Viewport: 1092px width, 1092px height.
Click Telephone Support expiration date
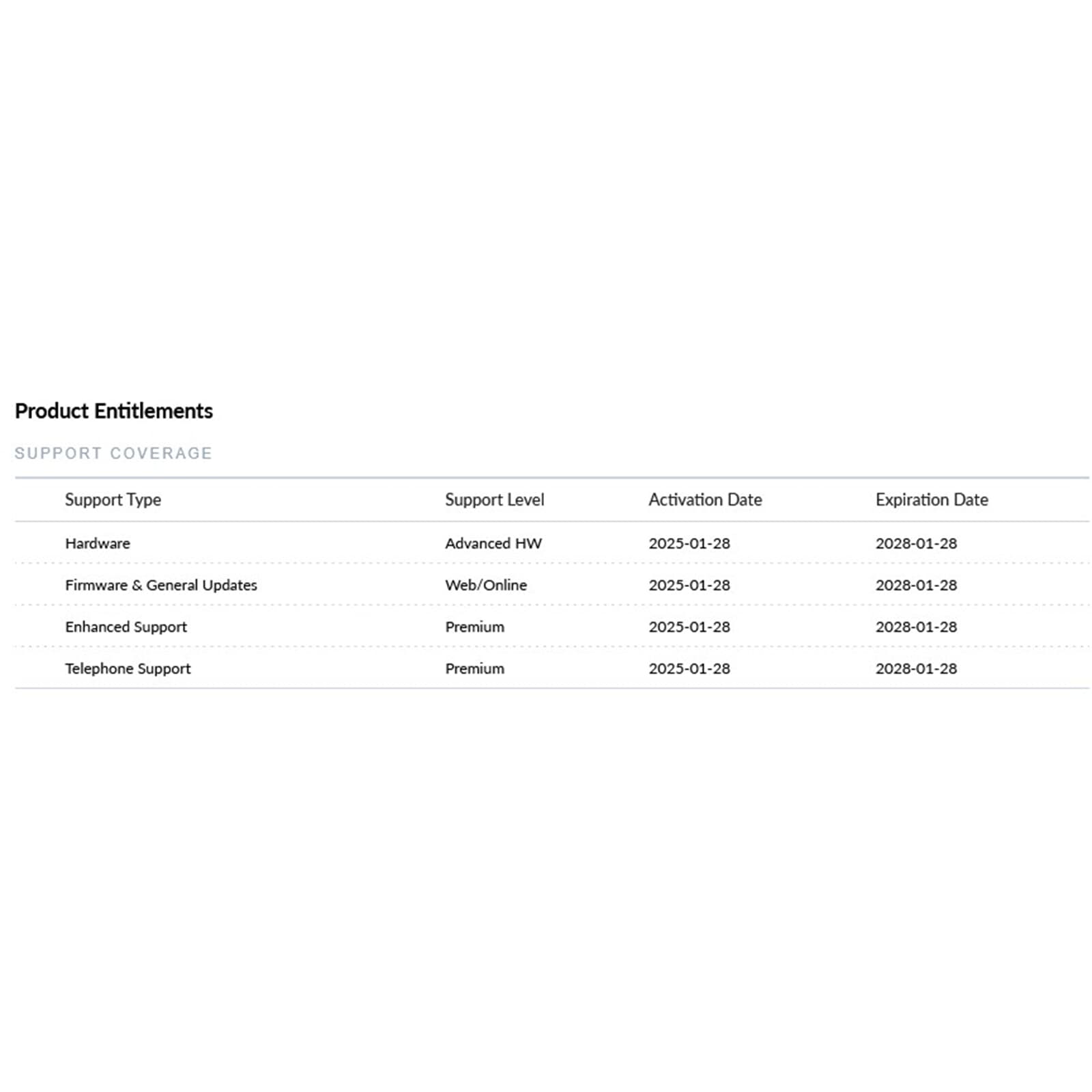916,668
